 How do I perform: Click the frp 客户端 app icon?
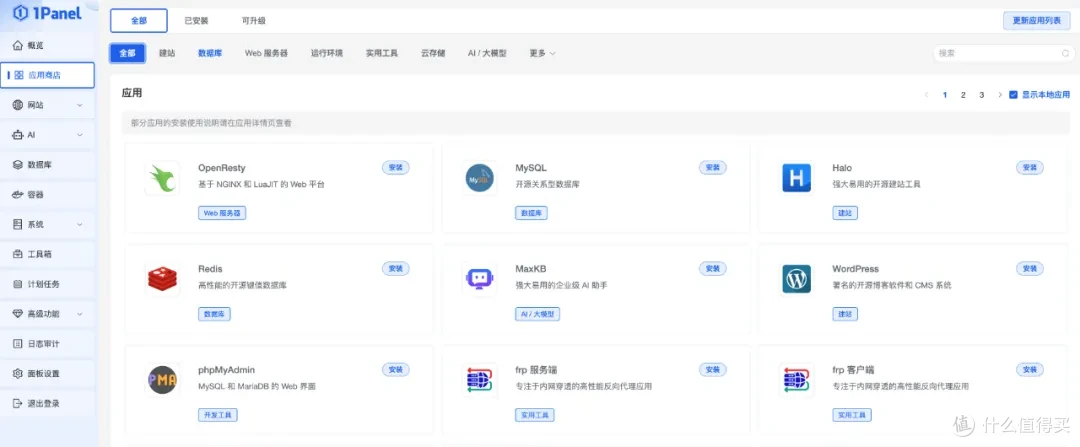point(797,380)
